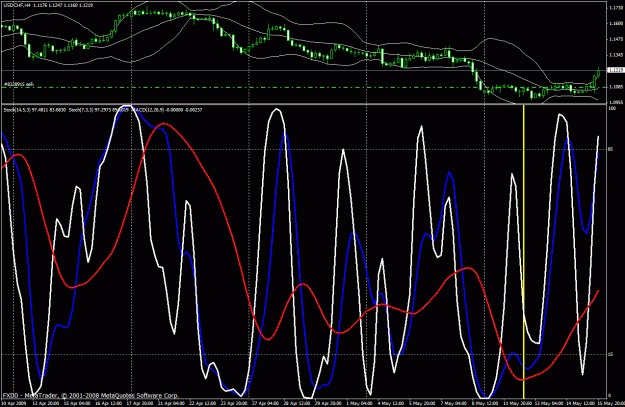Viewport: 625px width, 407px height.
Task: Click the 1.1085 price scale label
Action: click(x=616, y=87)
